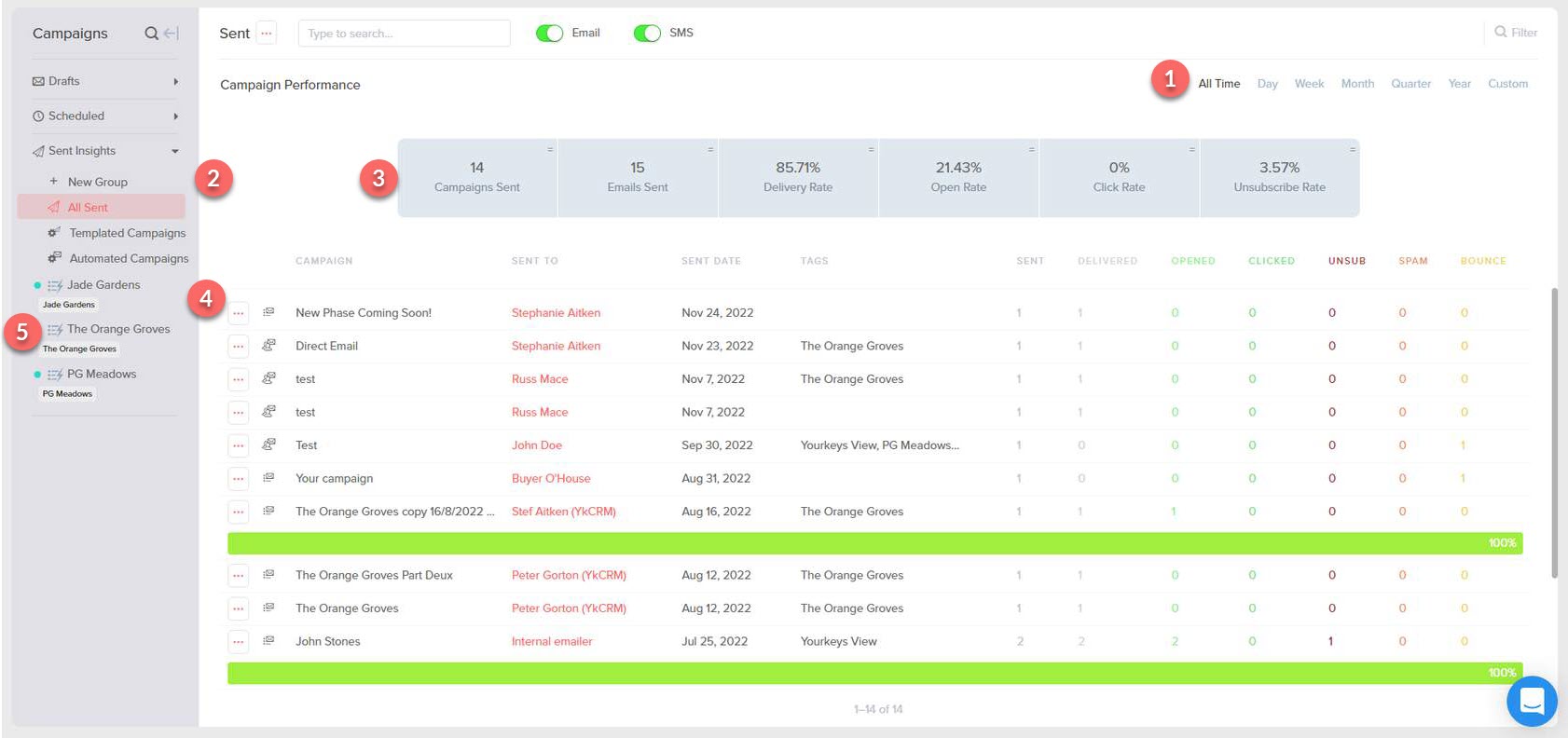Open Stef Aitken (YkCRM) recipient link
The height and width of the screenshot is (738, 1568).
tap(563, 512)
